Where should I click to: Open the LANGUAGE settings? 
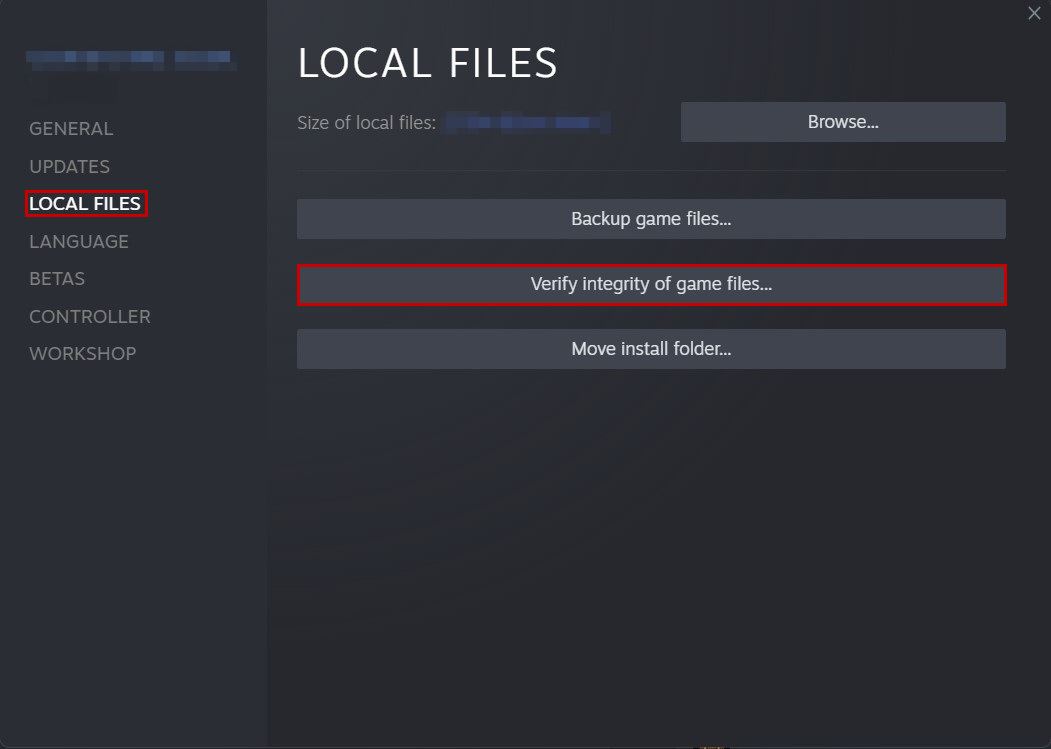pos(79,241)
